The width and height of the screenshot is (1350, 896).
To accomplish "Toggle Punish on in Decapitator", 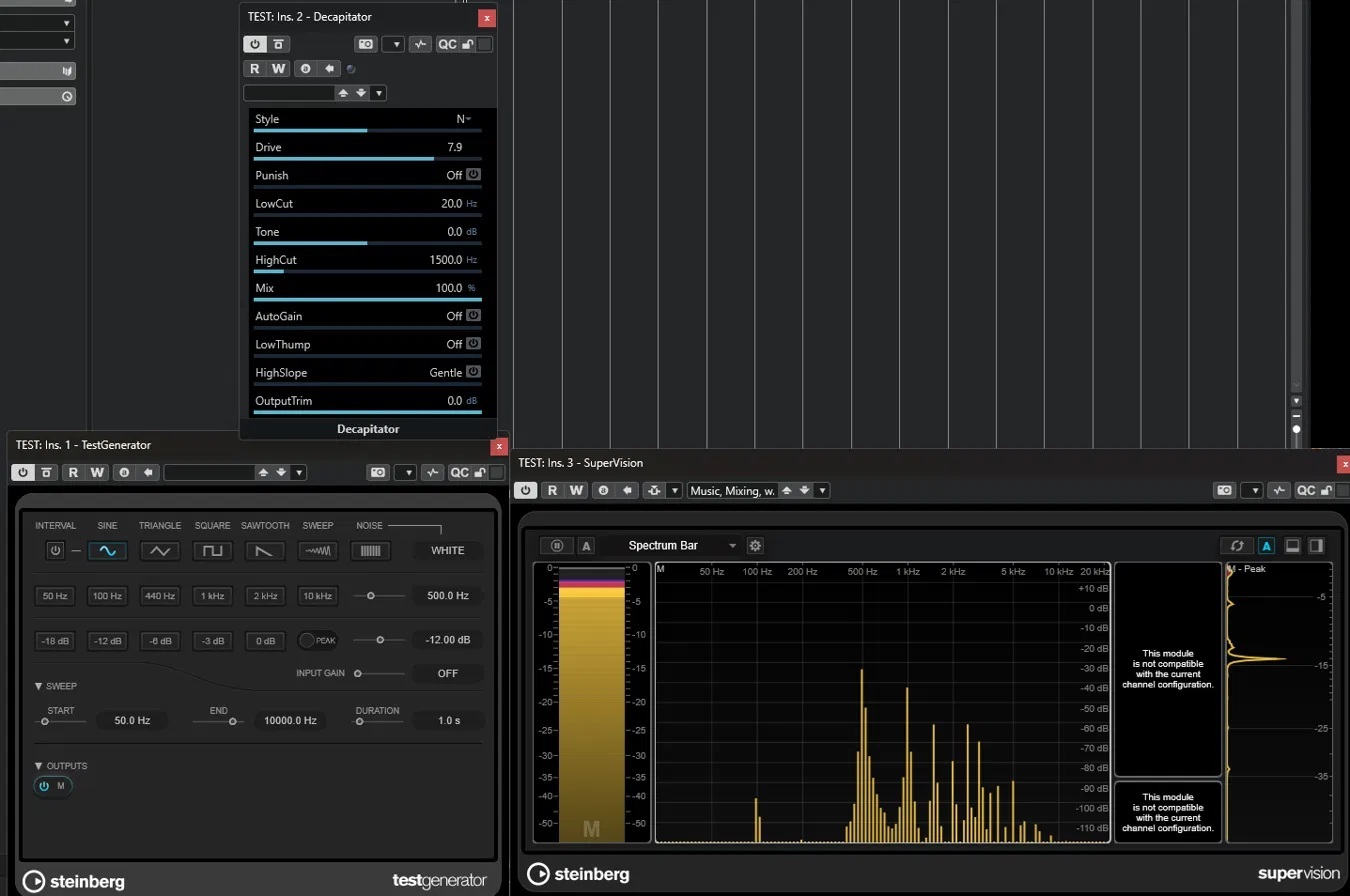I will [x=474, y=175].
